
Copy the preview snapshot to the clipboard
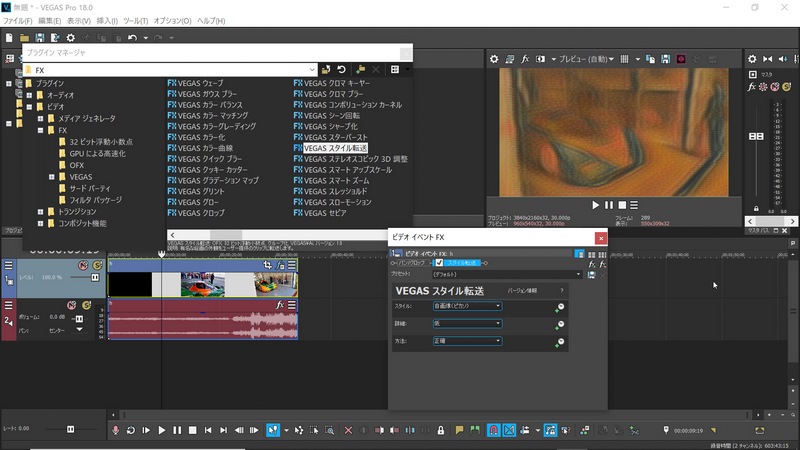coord(651,59)
